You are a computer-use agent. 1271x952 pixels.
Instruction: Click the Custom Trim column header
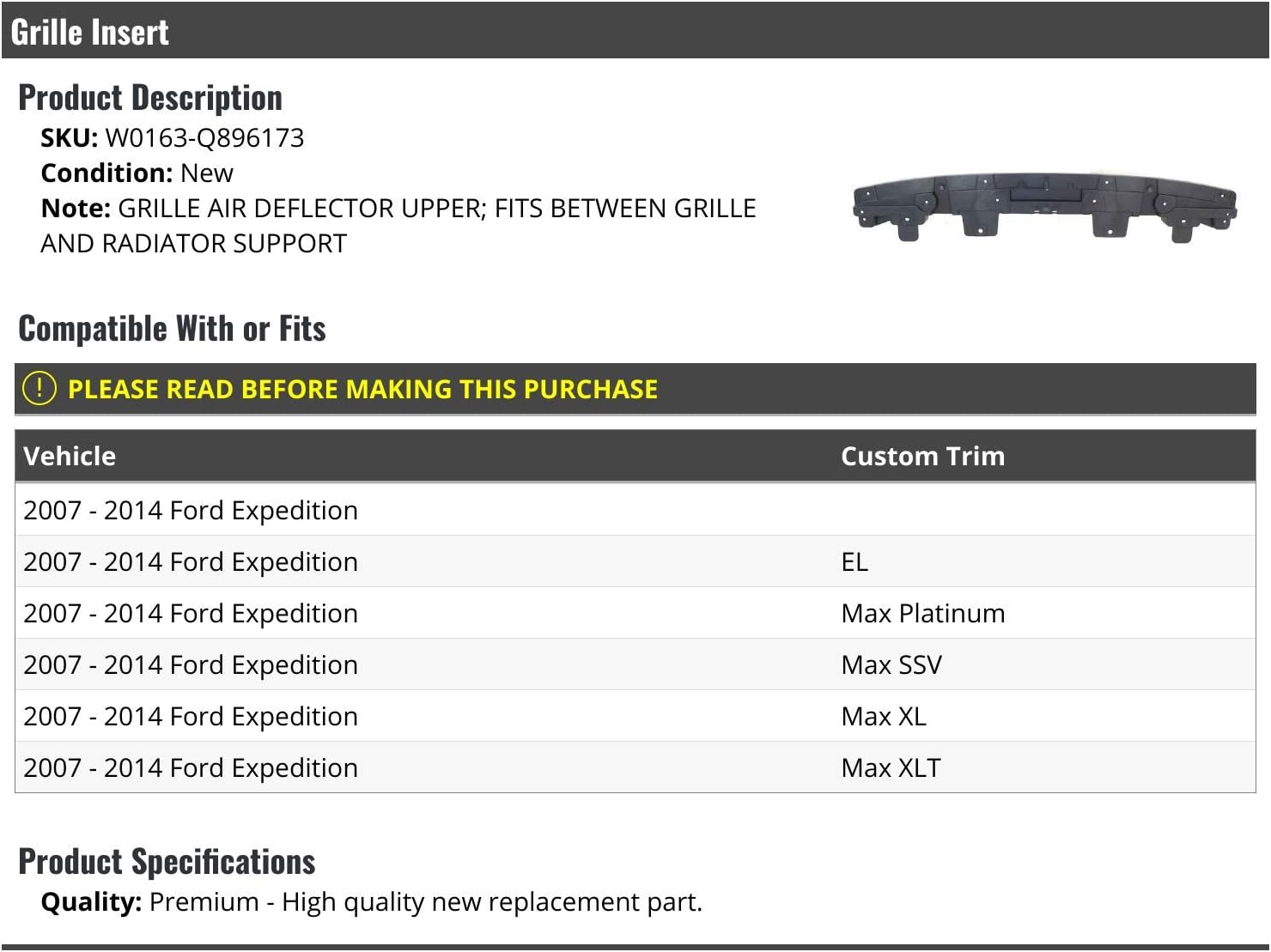click(x=922, y=456)
